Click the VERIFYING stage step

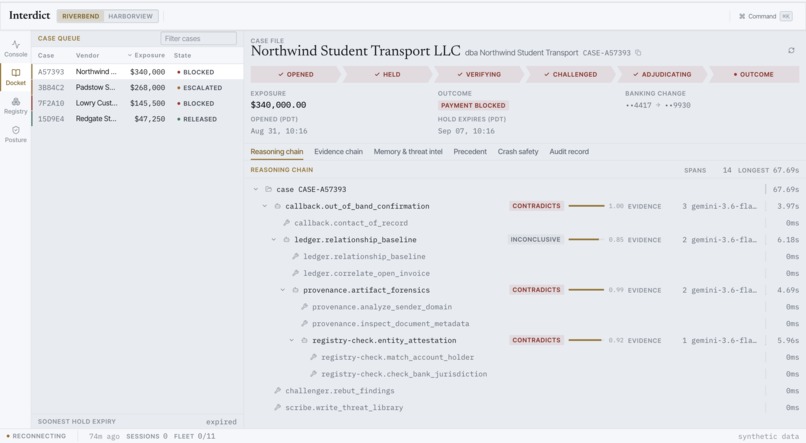(x=479, y=75)
